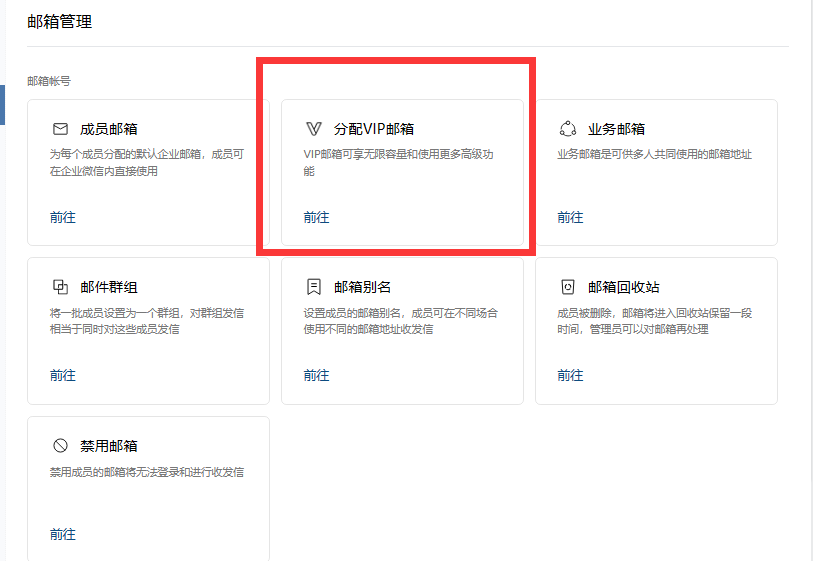This screenshot has width=813, height=561.
Task: Click the 禁用邮箱 card title
Action: [x=109, y=446]
